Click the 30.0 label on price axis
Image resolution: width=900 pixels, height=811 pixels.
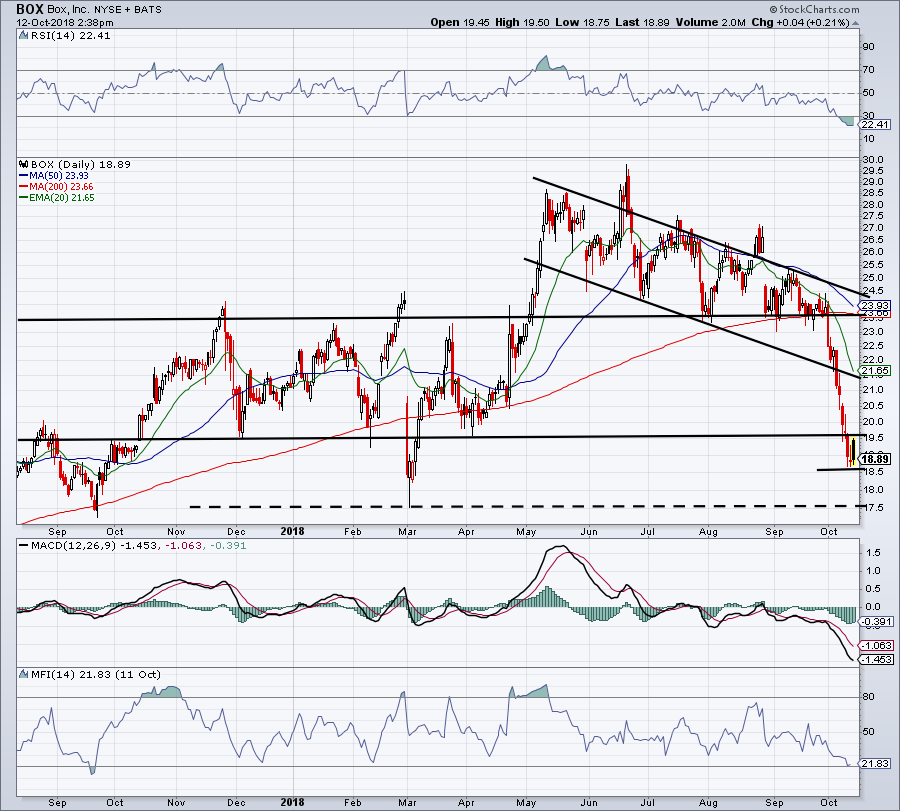[x=872, y=160]
